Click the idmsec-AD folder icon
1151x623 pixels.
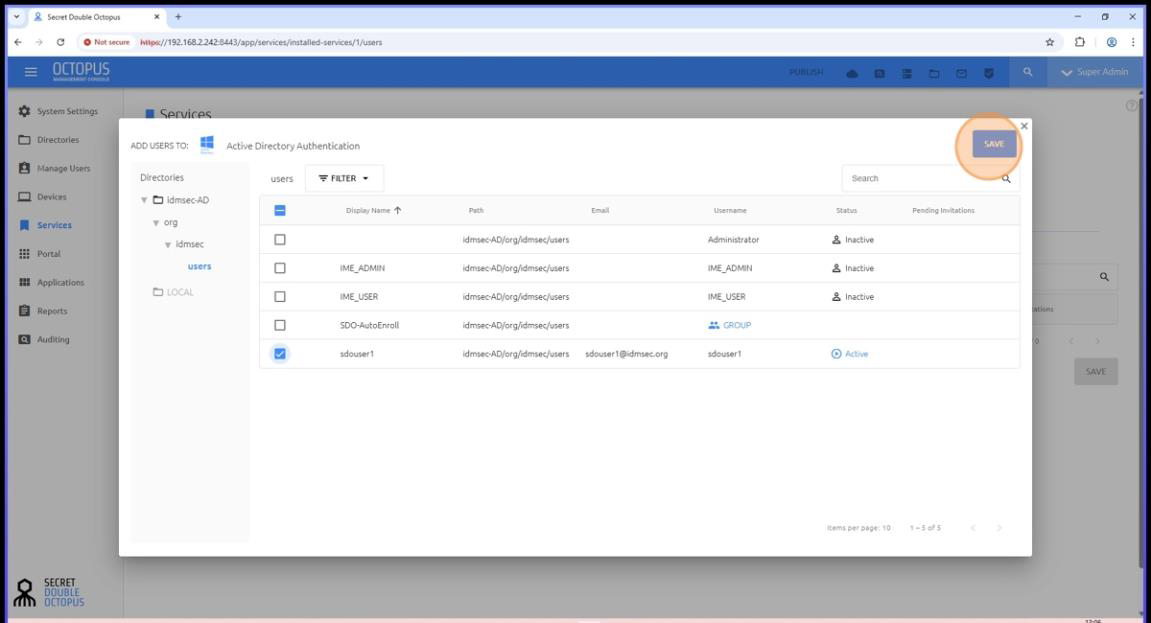click(158, 200)
